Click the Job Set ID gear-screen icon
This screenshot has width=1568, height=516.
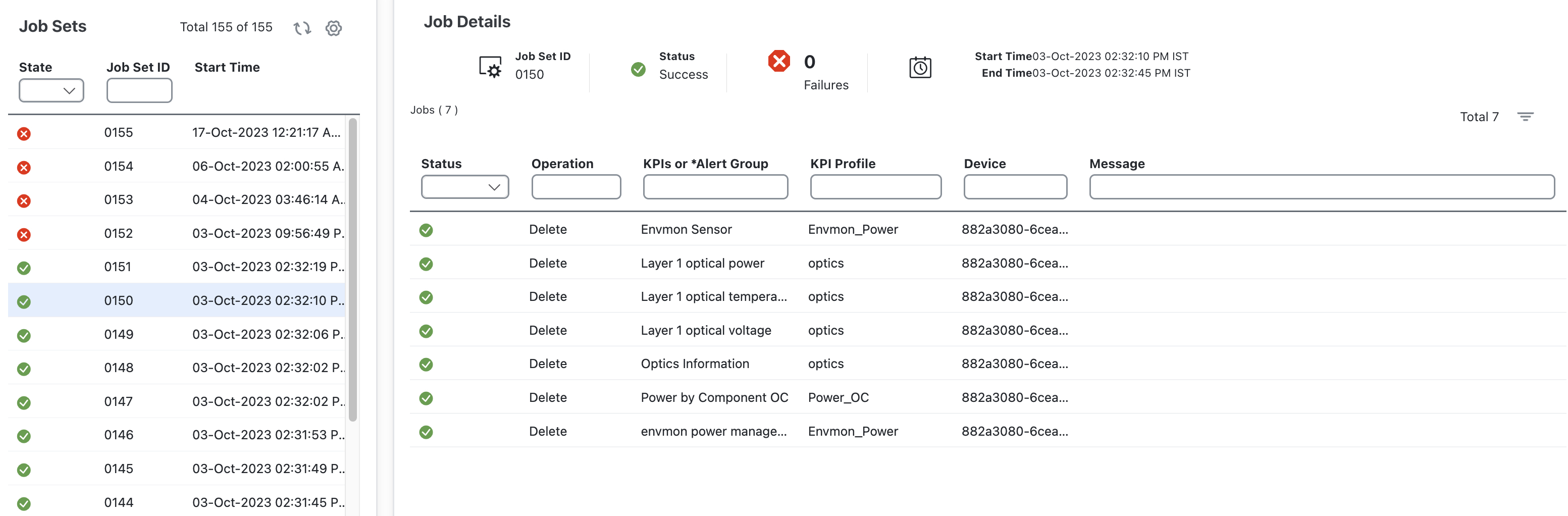[x=491, y=67]
